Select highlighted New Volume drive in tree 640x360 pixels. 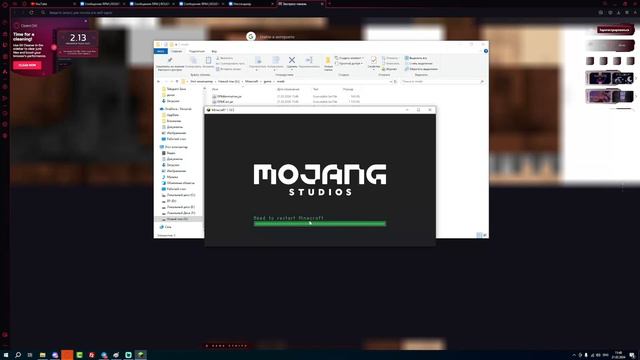click(177, 219)
